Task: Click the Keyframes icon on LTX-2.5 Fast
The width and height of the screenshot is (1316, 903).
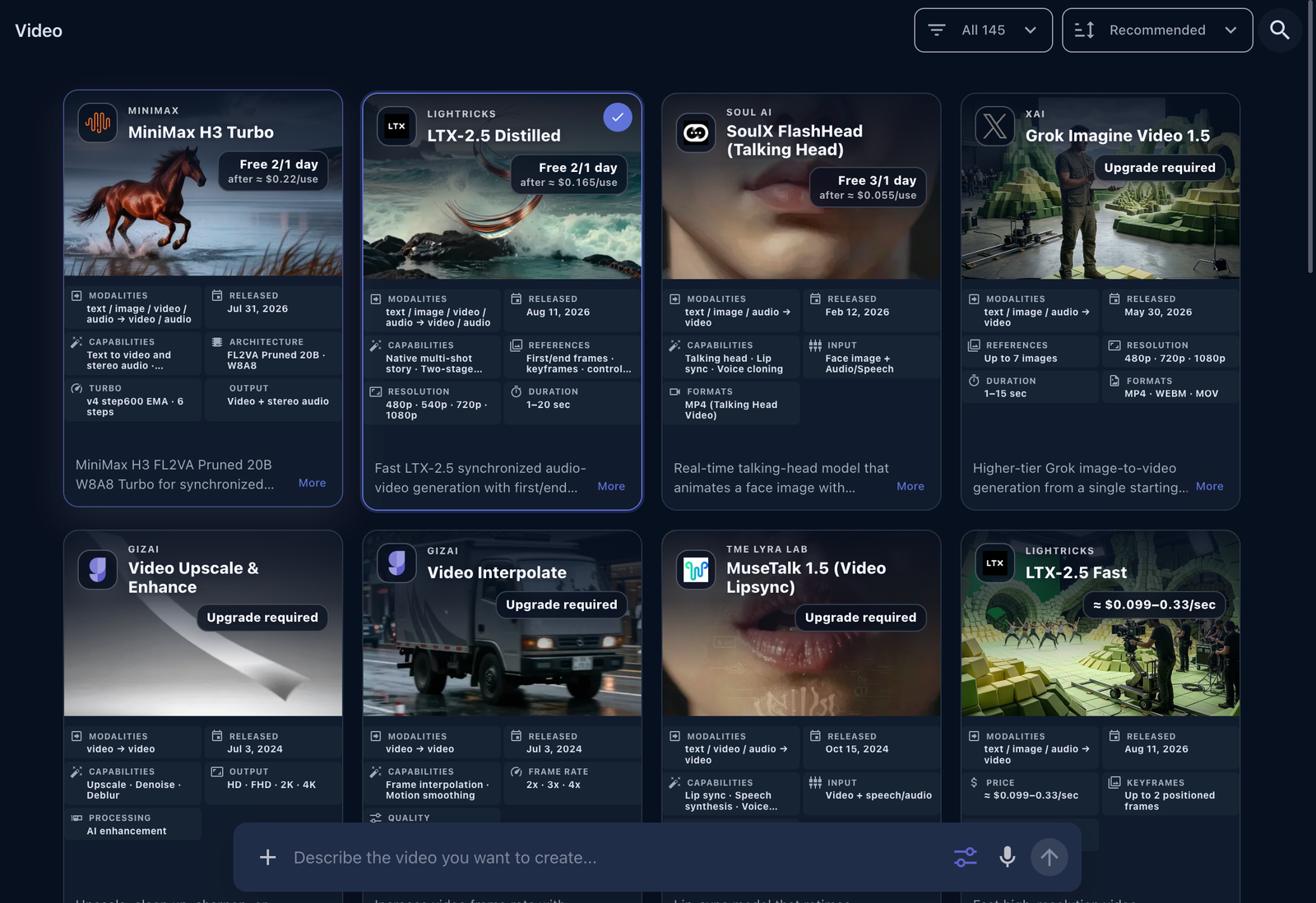Action: (1114, 783)
